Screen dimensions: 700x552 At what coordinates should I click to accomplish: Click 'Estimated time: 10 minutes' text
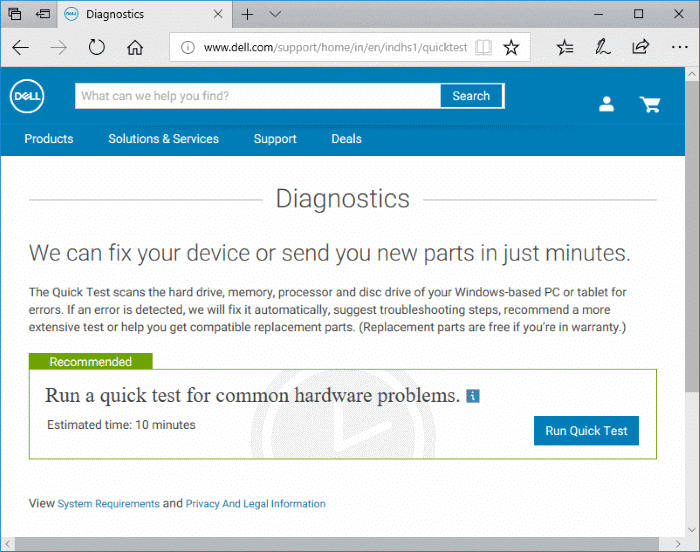point(121,425)
